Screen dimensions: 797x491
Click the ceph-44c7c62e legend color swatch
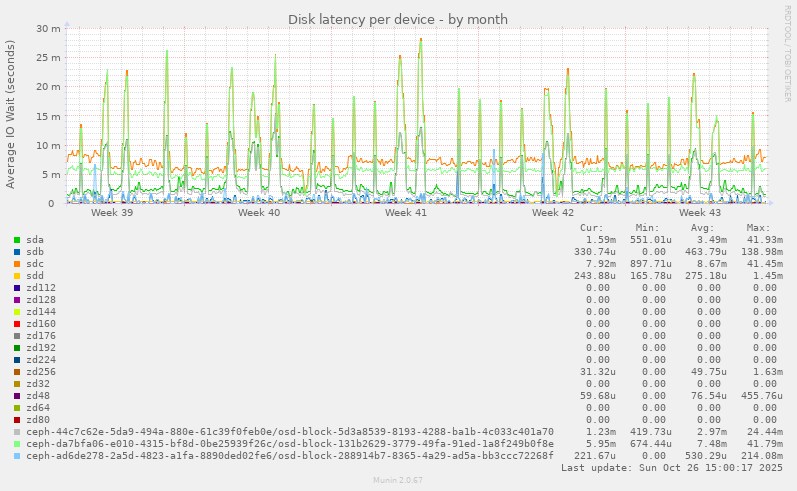[17, 432]
